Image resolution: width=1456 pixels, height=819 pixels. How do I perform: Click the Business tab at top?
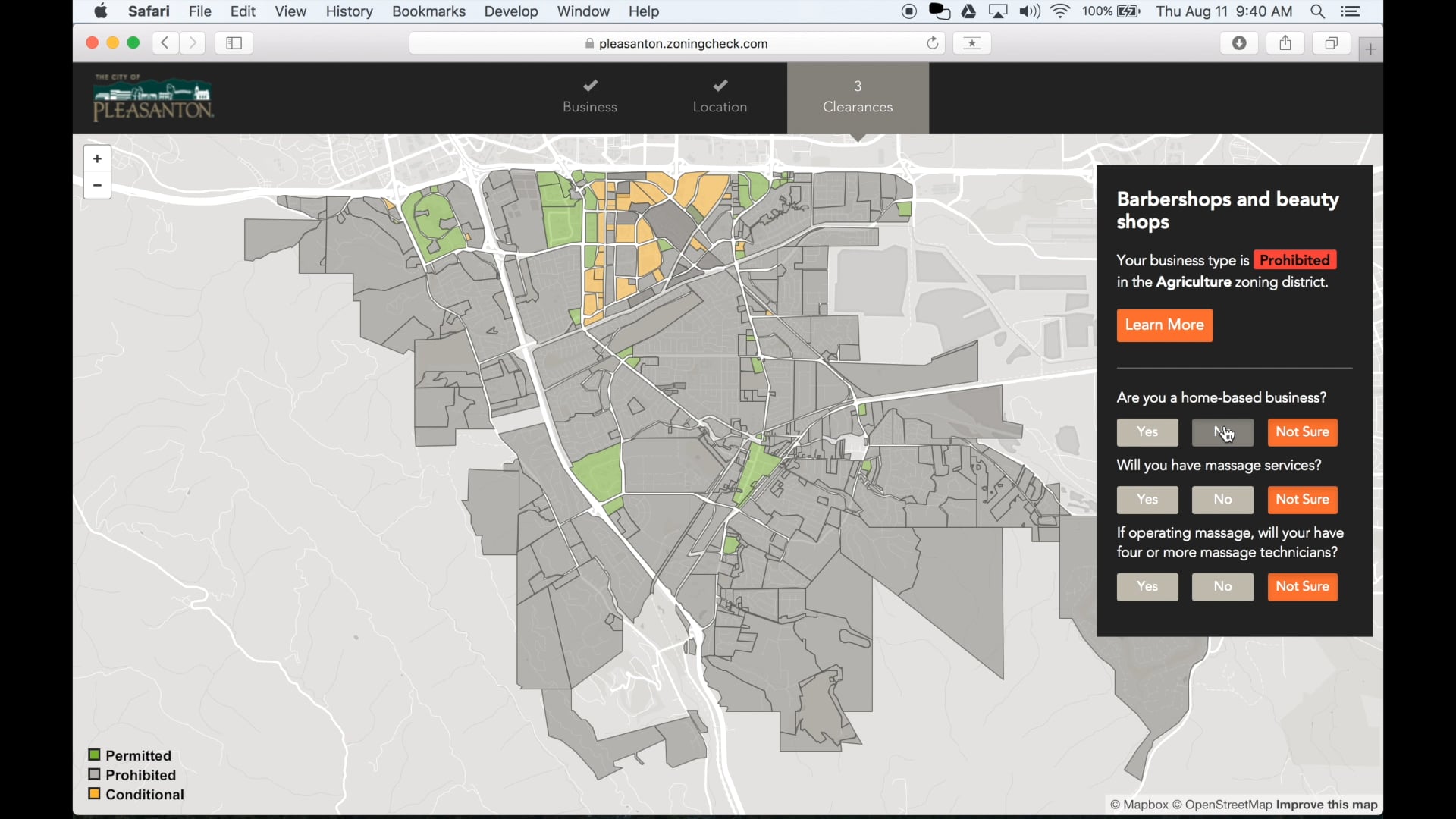click(x=590, y=95)
